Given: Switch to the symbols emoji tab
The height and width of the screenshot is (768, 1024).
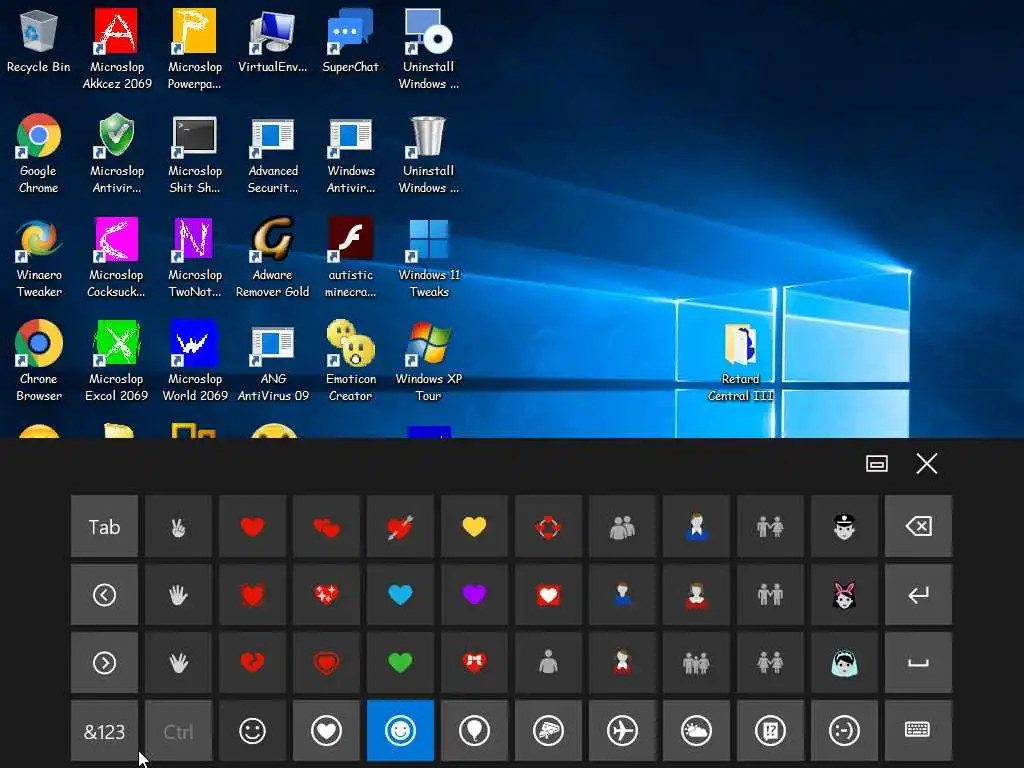Looking at the screenshot, I should [770, 731].
